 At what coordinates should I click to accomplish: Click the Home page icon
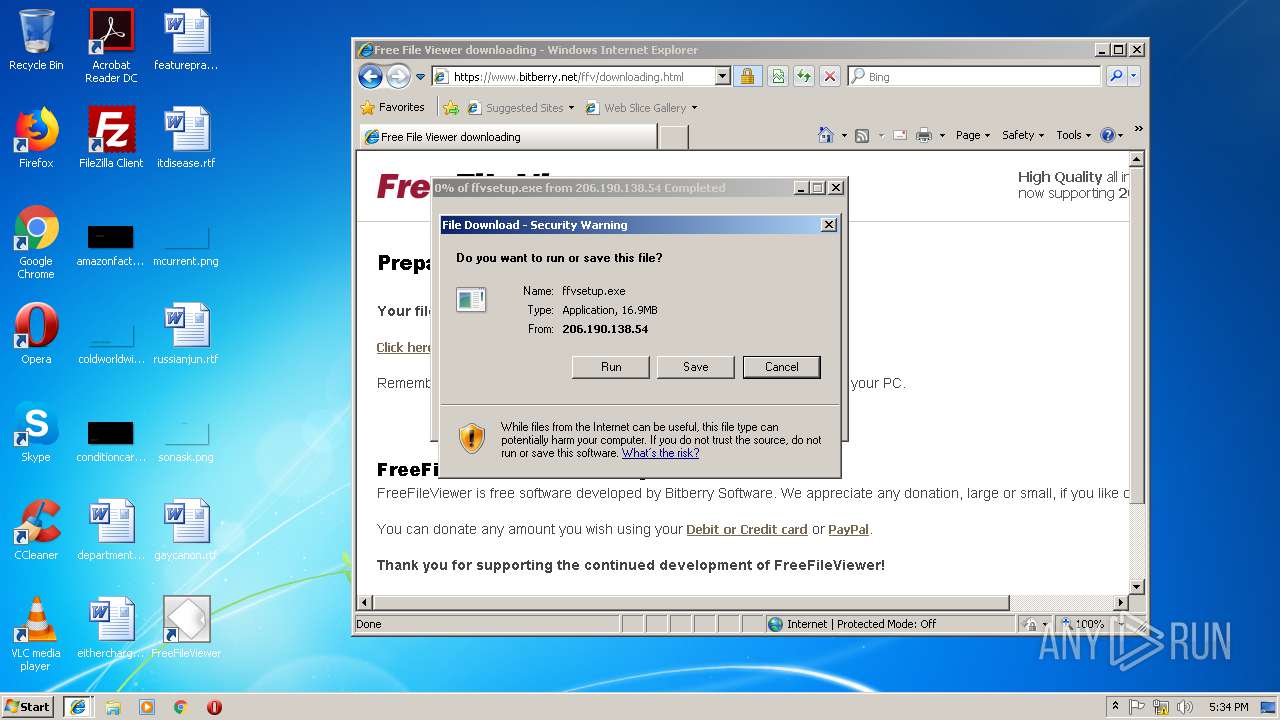click(x=825, y=135)
